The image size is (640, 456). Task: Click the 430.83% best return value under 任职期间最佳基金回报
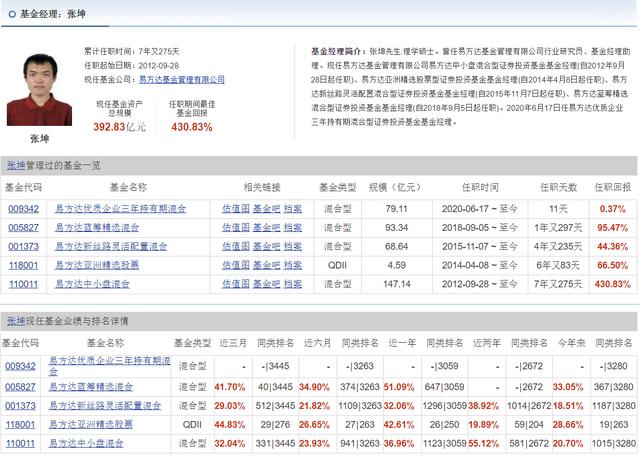point(192,127)
